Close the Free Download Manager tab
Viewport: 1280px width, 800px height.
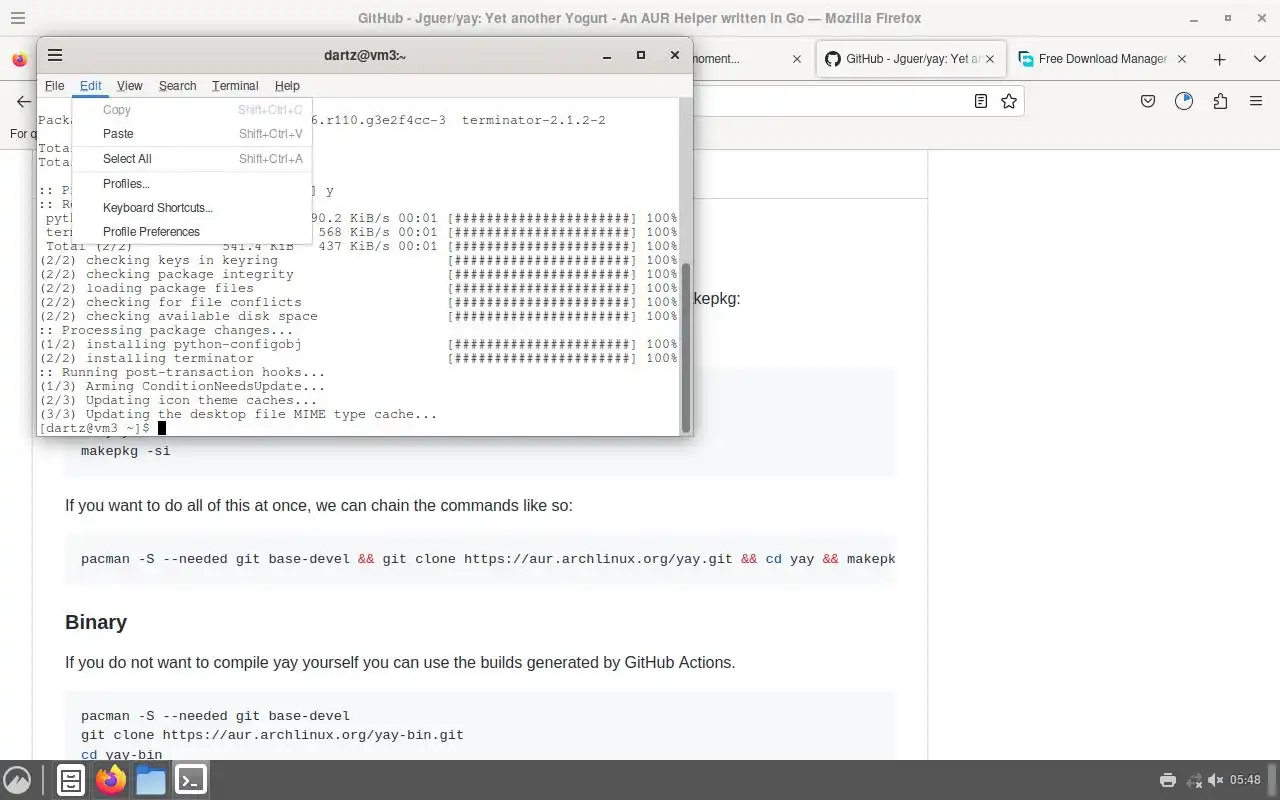1181,59
